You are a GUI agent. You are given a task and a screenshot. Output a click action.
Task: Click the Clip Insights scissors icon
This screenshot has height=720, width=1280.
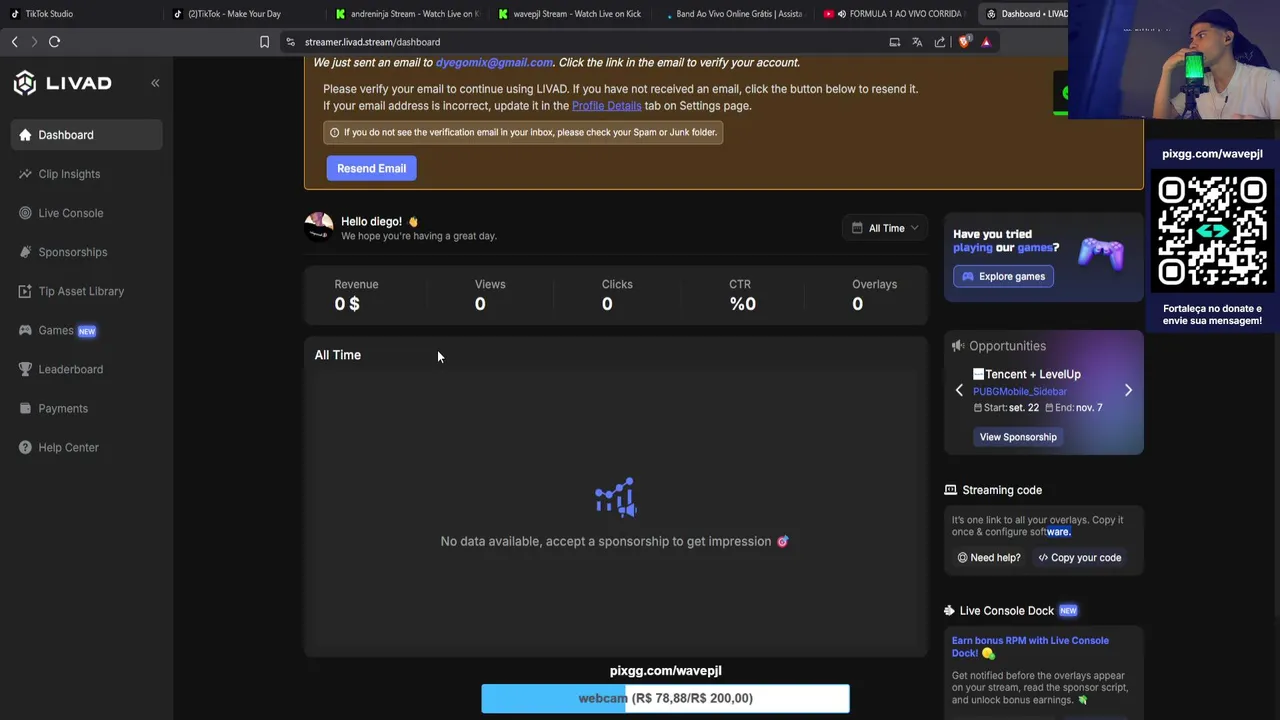[25, 174]
